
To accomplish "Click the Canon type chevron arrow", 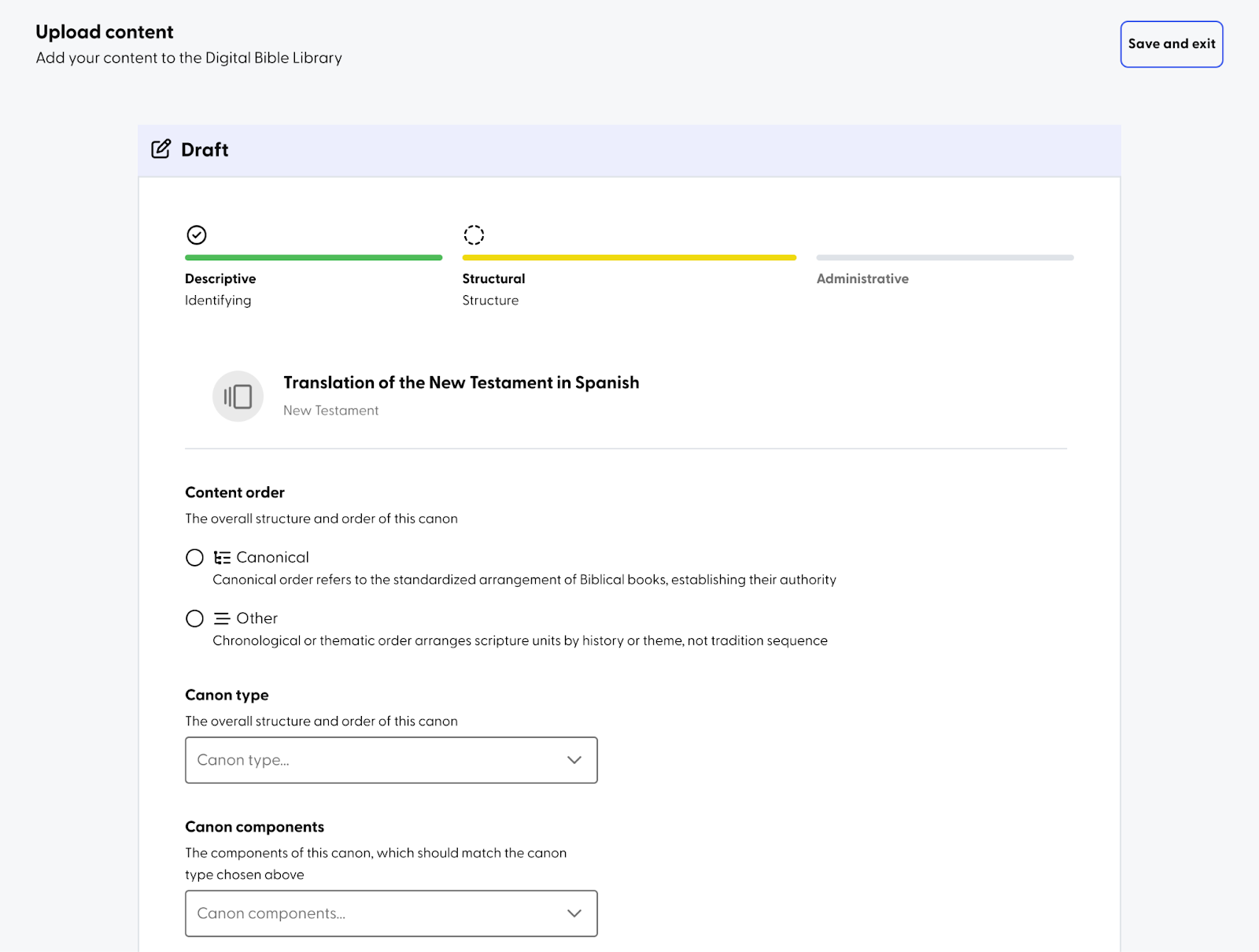I will [x=574, y=760].
